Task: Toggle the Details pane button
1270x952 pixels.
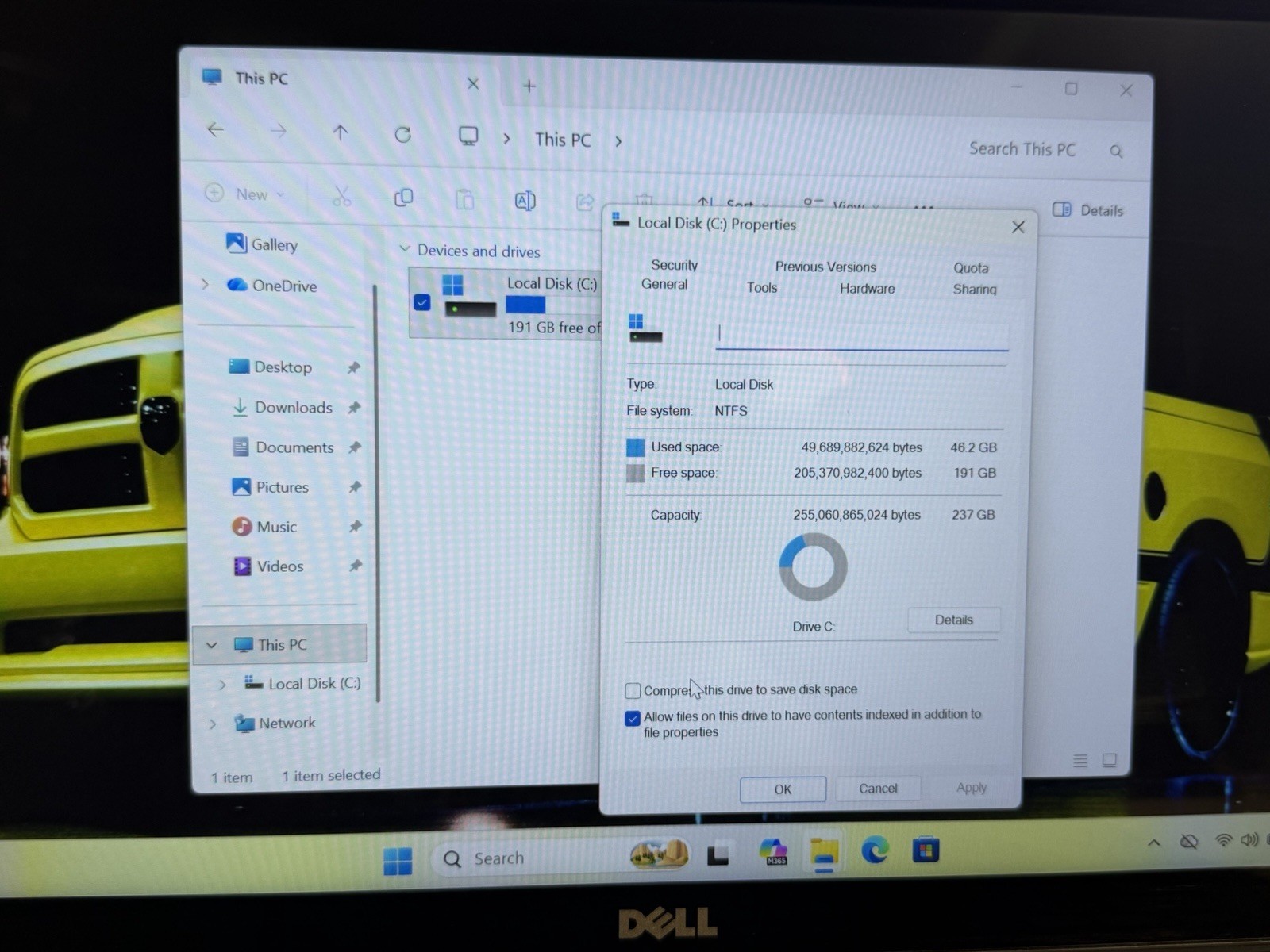Action: 1088,210
